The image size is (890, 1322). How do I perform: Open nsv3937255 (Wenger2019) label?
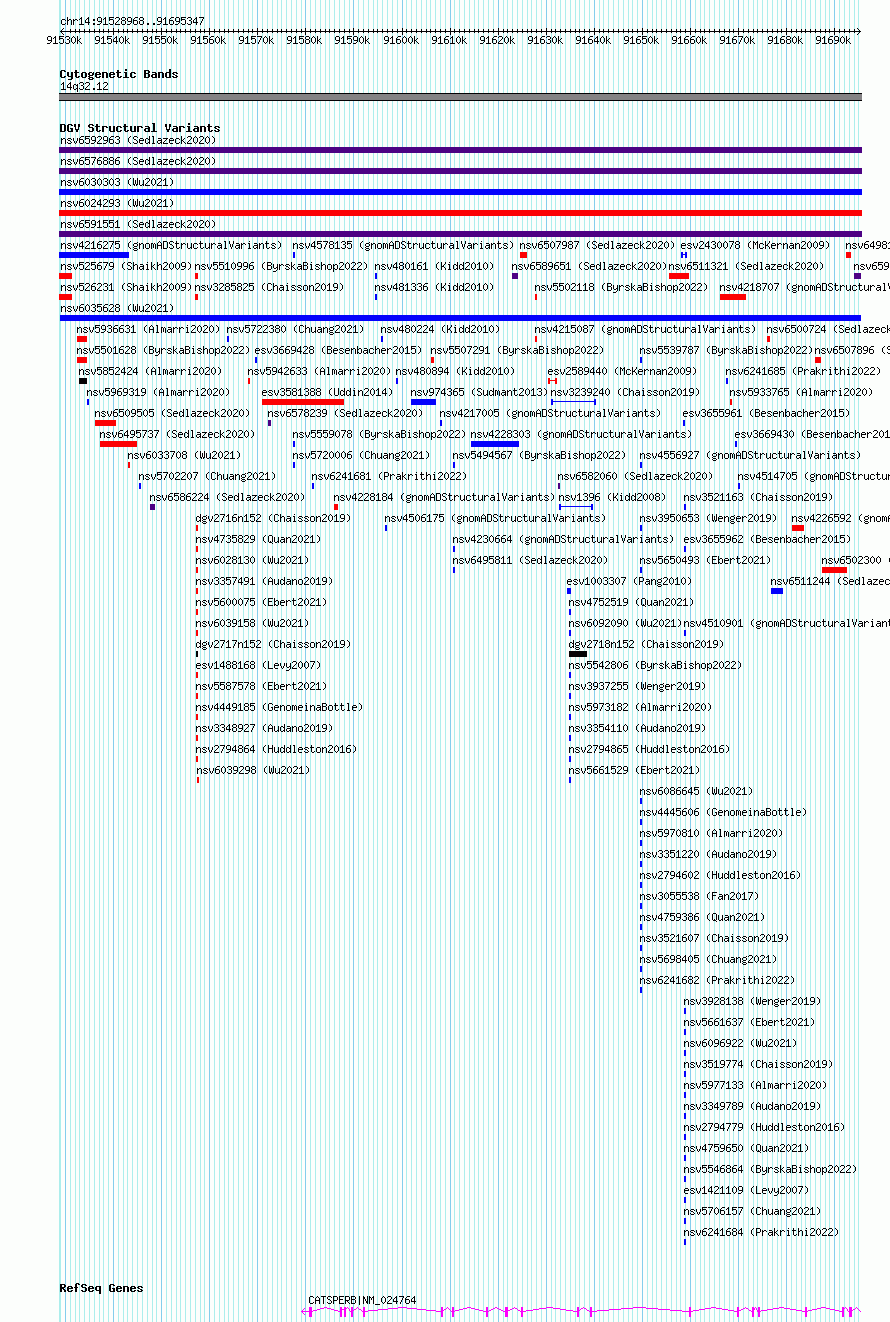coord(637,686)
